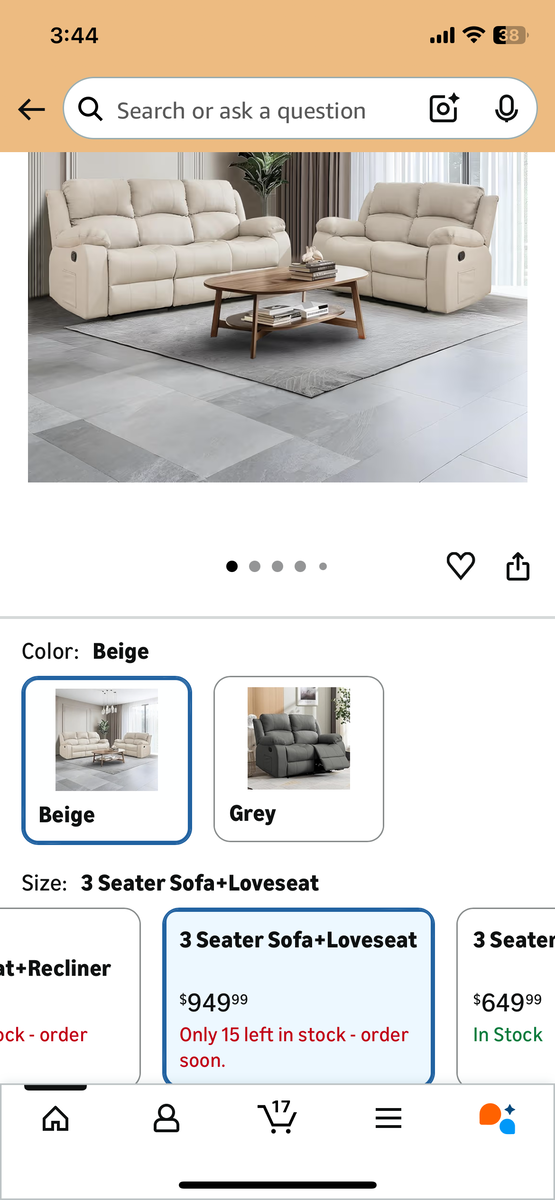This screenshot has height=1200, width=555.
Task: Jump to fourth image via pagination dot
Action: pos(300,566)
